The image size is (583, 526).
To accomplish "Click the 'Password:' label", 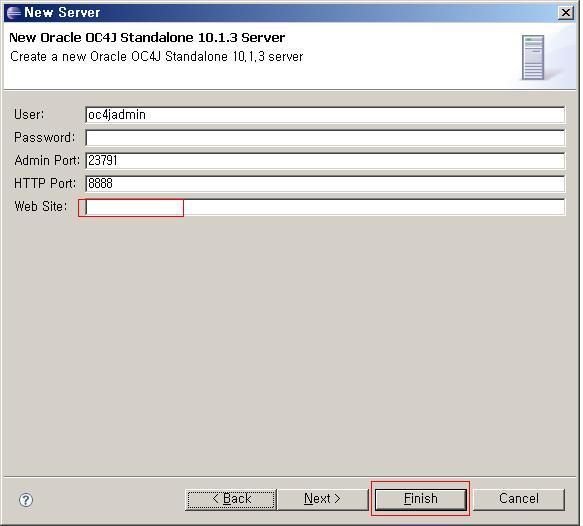I will tap(45, 137).
